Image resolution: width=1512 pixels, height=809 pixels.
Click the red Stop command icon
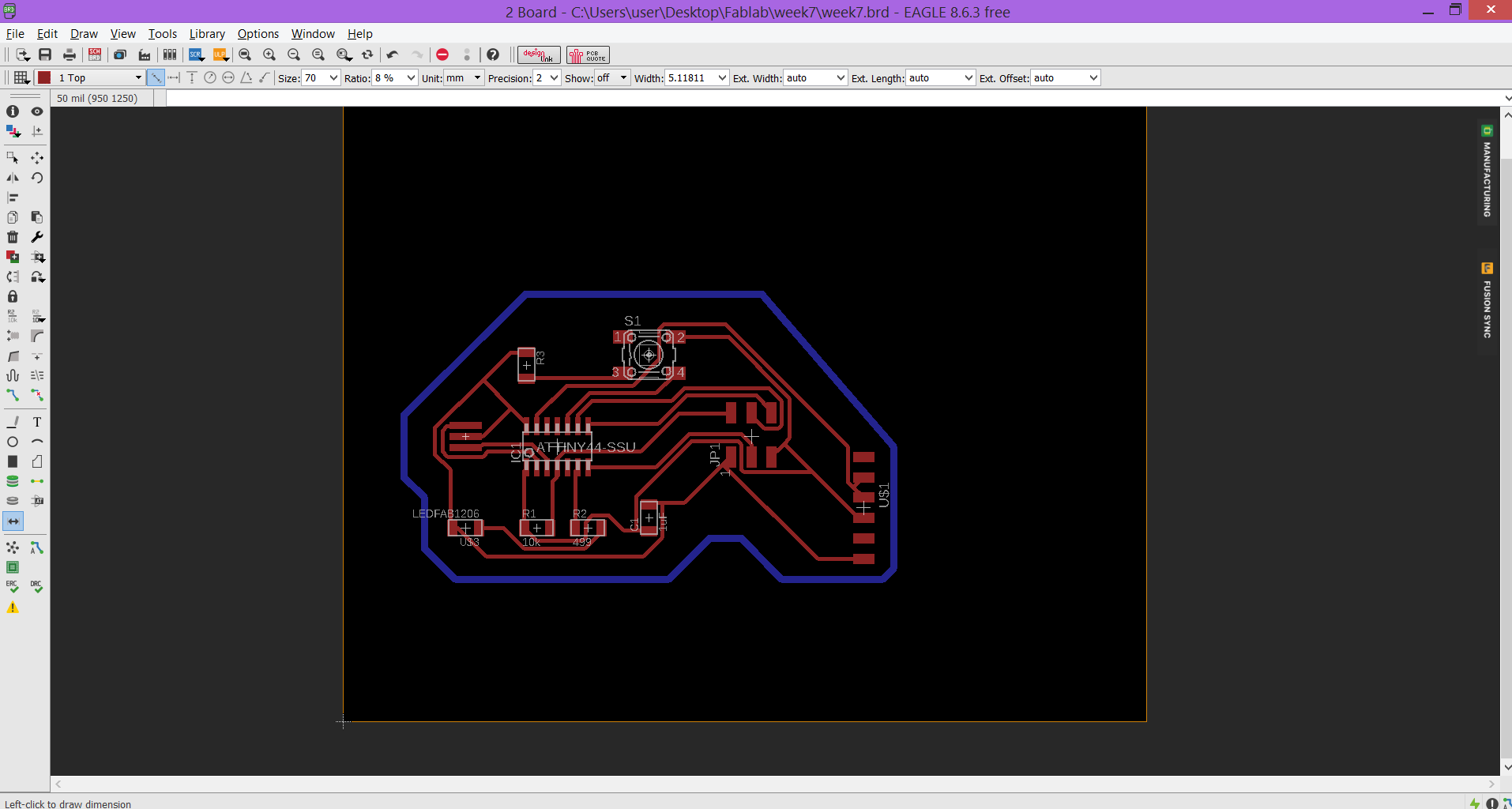click(442, 55)
